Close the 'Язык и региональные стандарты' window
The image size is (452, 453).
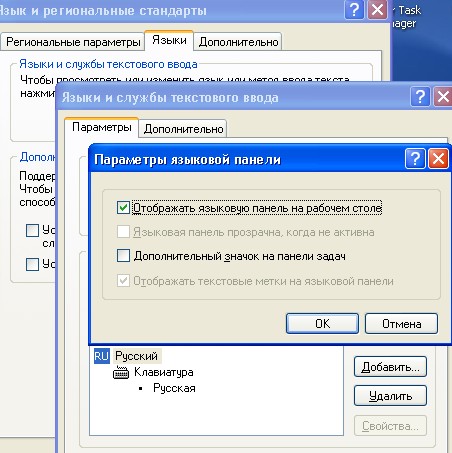tap(377, 10)
